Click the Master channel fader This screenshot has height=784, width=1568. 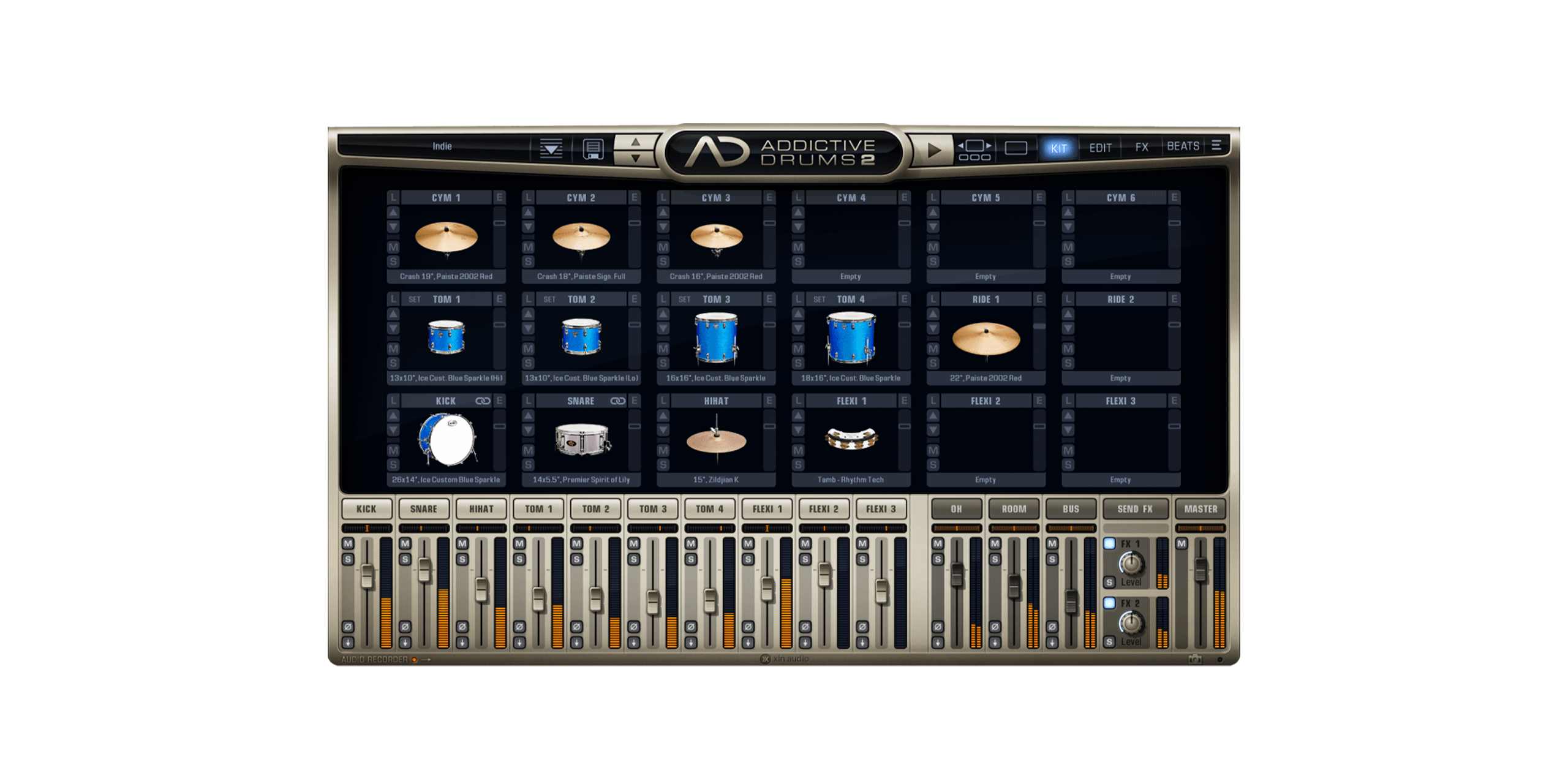pyautogui.click(x=1200, y=569)
